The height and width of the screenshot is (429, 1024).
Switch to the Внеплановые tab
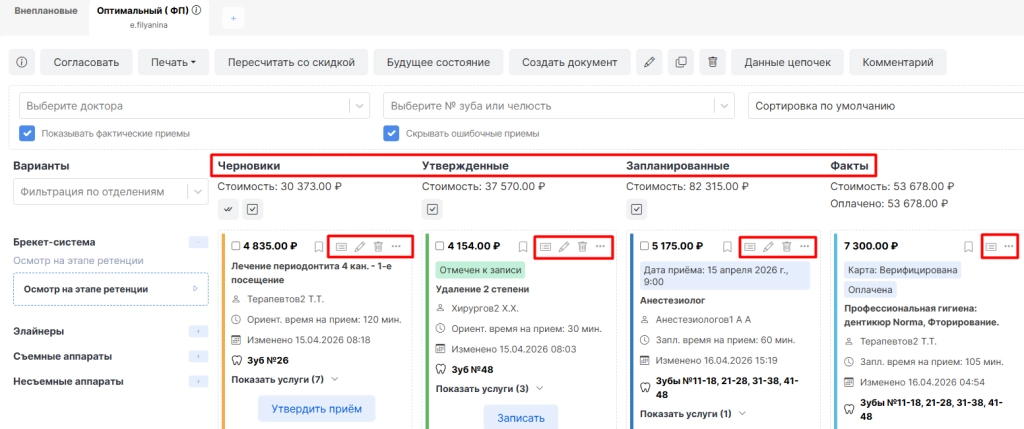46,11
